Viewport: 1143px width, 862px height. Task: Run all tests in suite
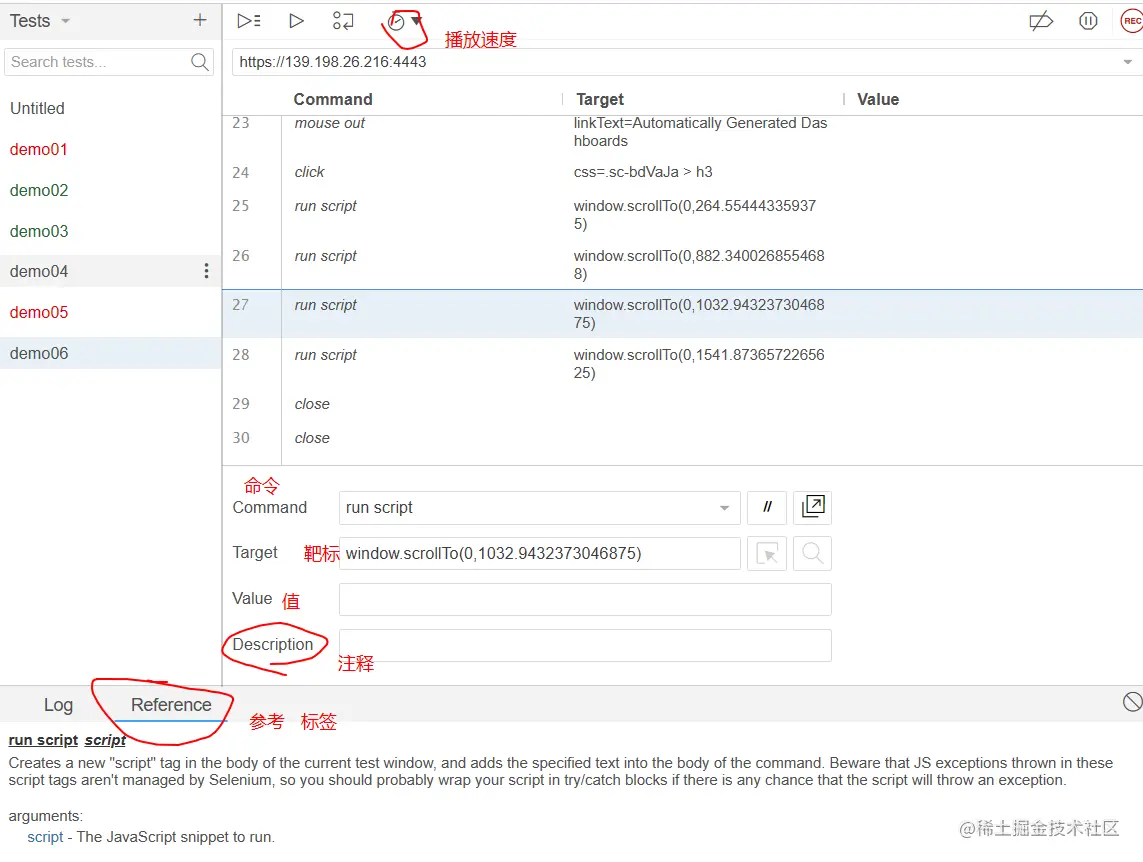point(249,21)
